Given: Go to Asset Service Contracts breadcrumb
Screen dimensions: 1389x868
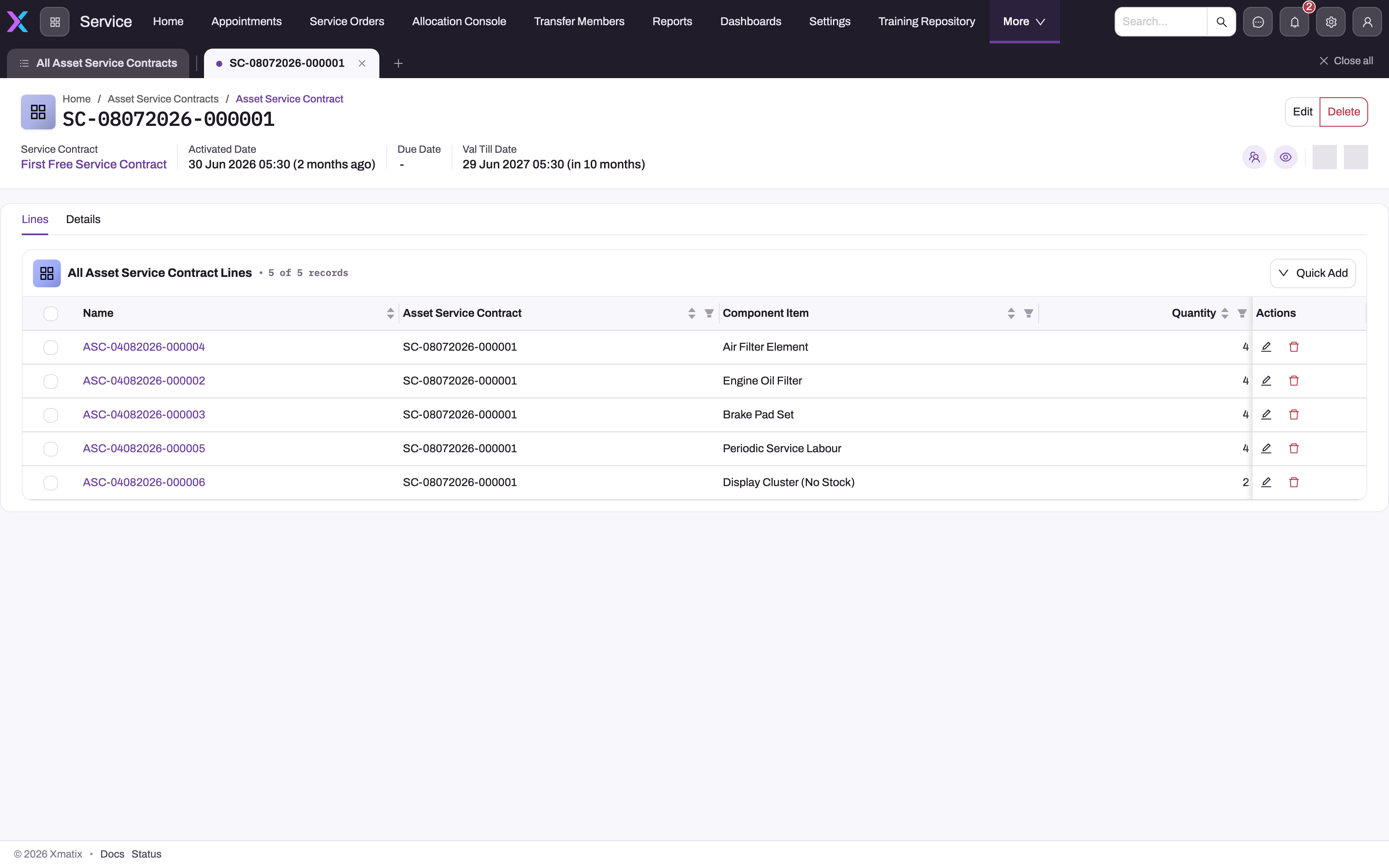Looking at the screenshot, I should (163, 99).
